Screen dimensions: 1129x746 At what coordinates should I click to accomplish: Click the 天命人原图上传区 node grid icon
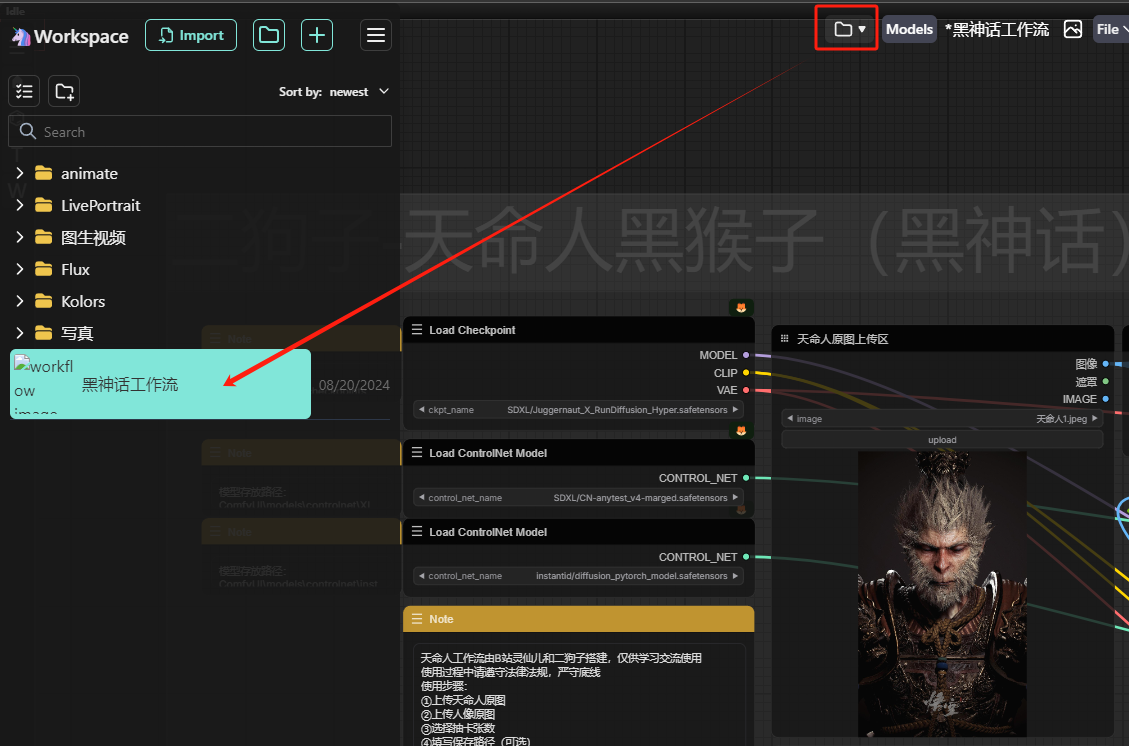pos(785,338)
